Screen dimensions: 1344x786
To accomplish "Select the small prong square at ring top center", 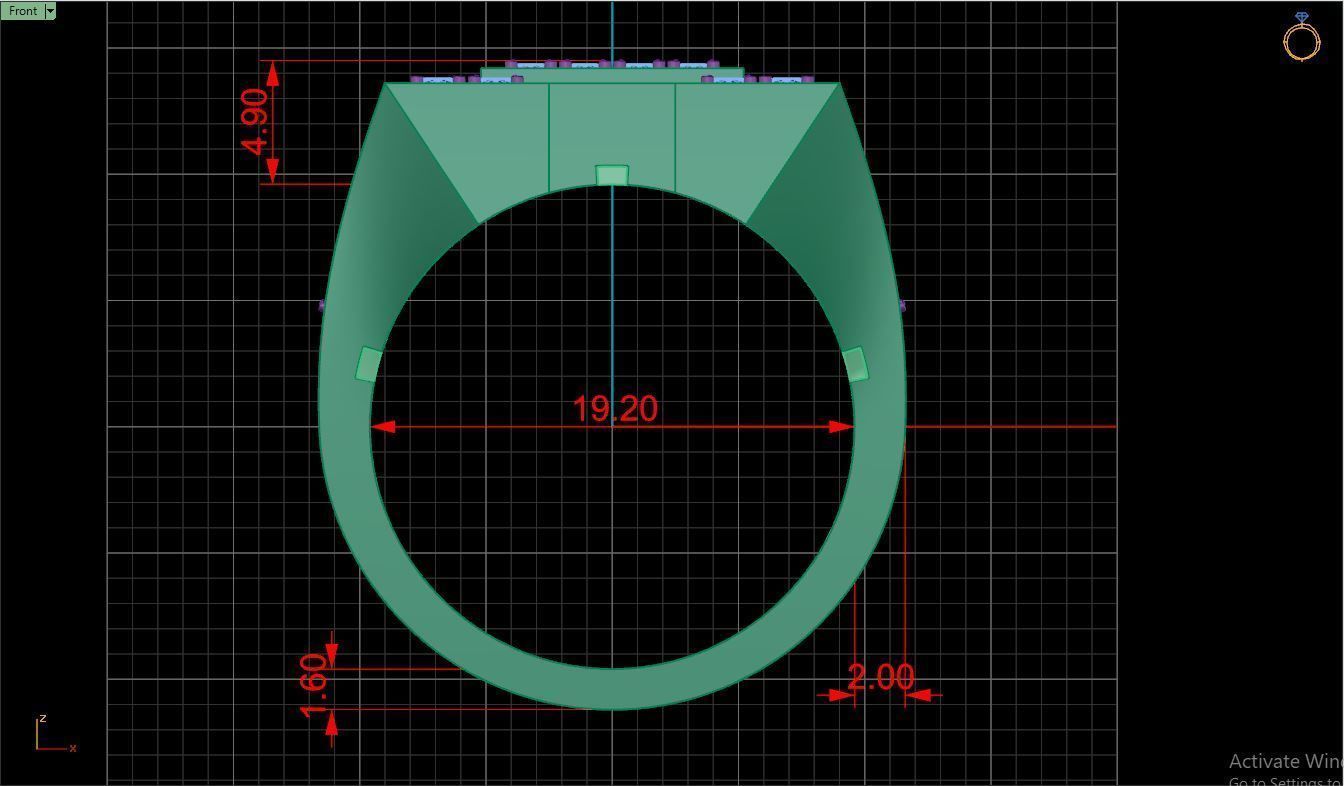I will [x=612, y=175].
